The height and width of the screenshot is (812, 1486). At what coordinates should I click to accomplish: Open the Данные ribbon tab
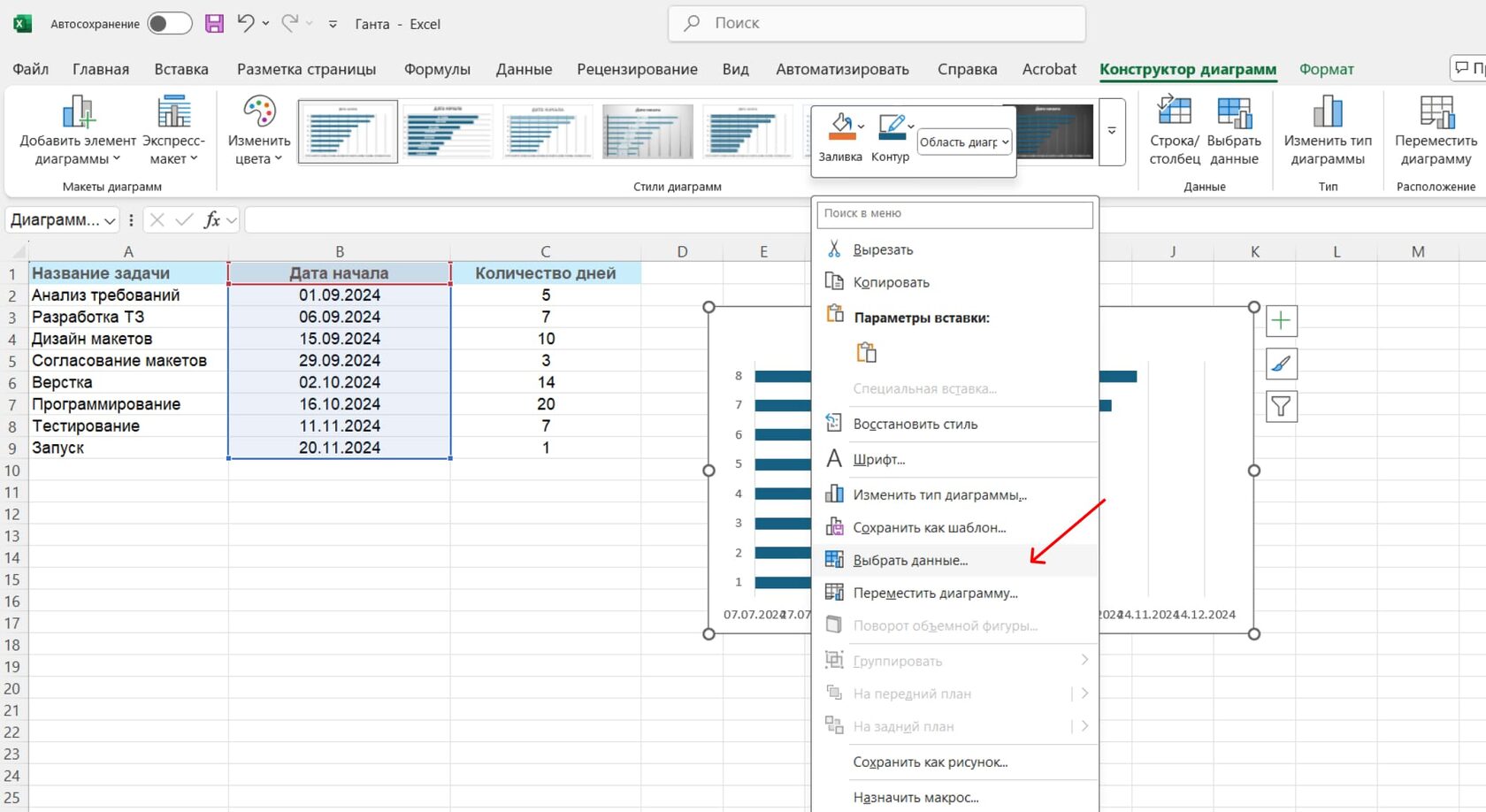[524, 69]
